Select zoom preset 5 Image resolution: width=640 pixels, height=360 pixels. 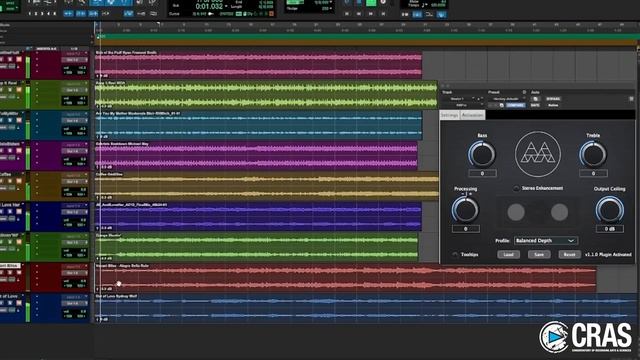[55, 13]
